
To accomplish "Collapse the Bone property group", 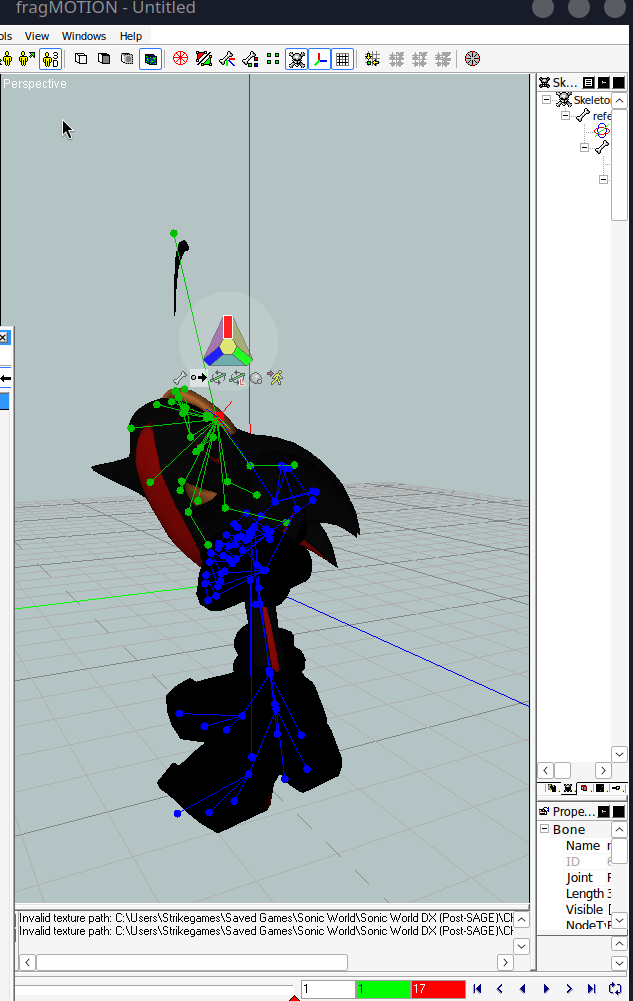I will point(545,829).
